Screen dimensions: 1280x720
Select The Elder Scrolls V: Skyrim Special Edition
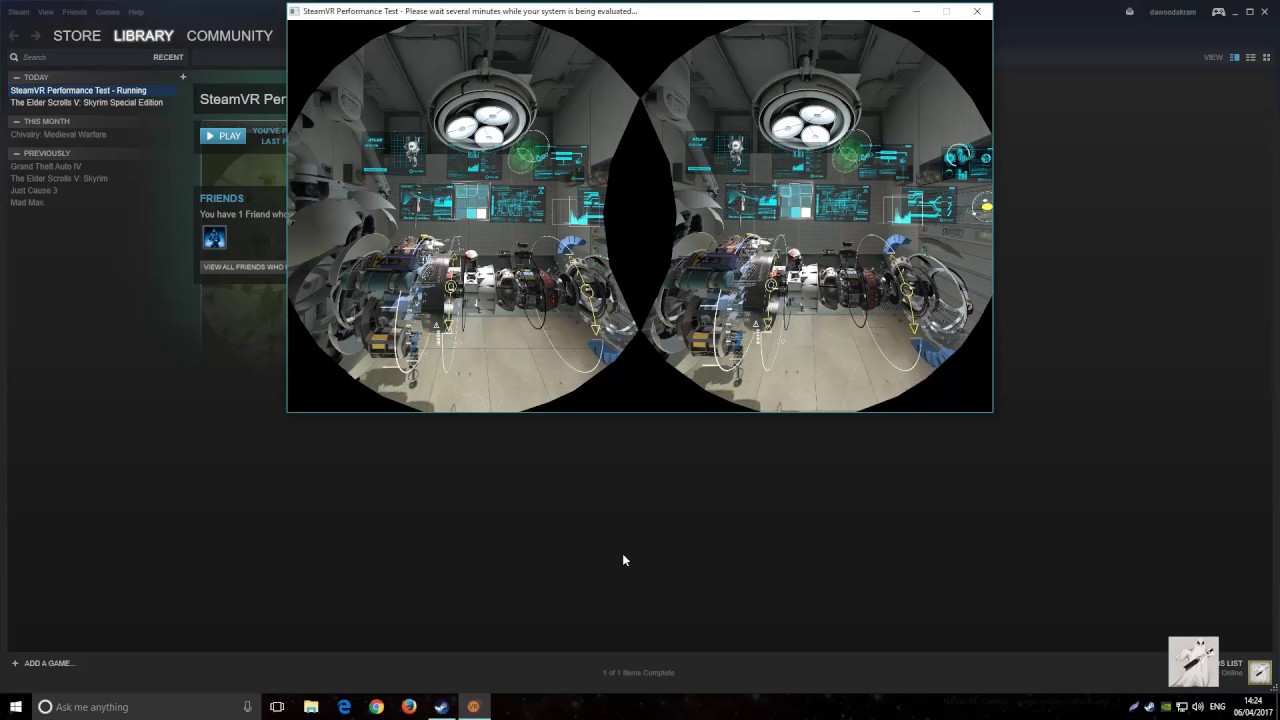pos(87,102)
